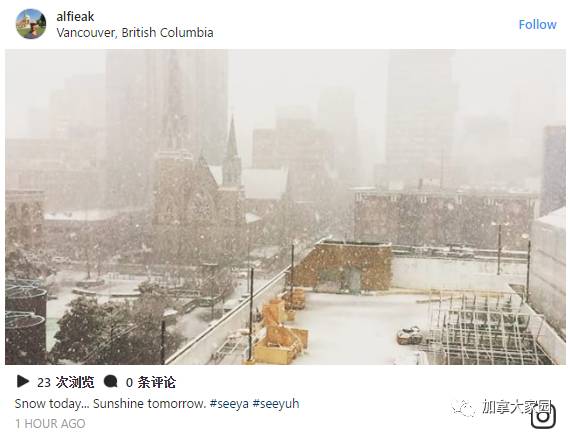Open the alfieak username link
The image size is (570, 433).
point(75,16)
